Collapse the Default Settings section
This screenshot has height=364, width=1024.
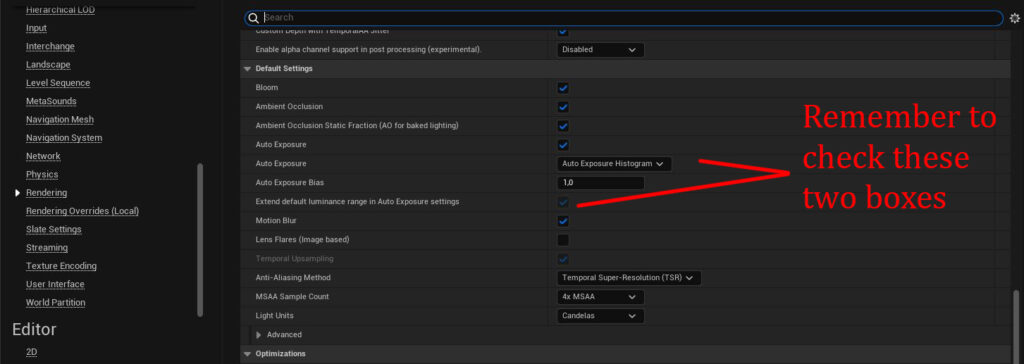coord(248,69)
